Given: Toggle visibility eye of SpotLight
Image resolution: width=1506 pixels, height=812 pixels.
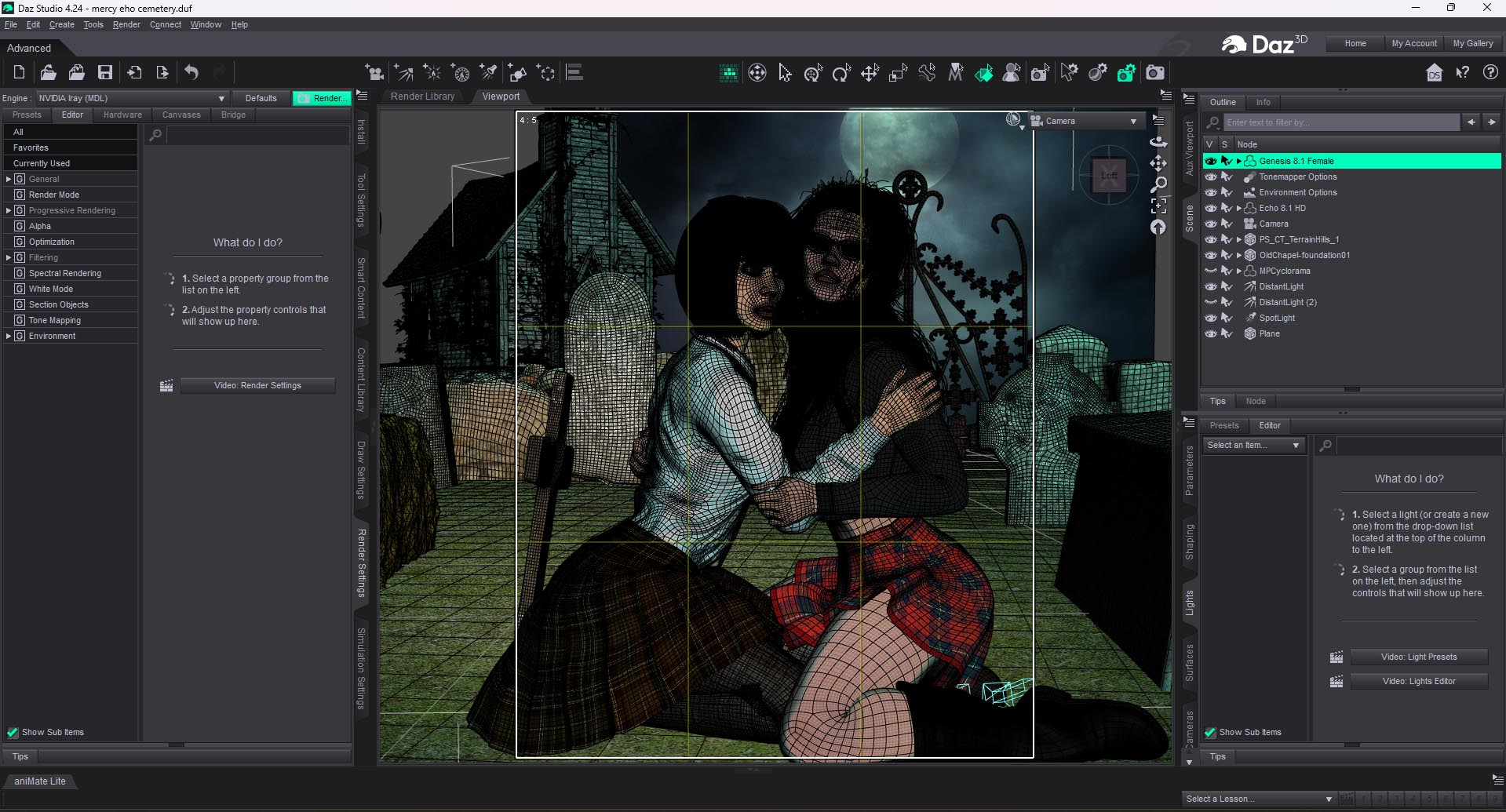Looking at the screenshot, I should 1211,318.
